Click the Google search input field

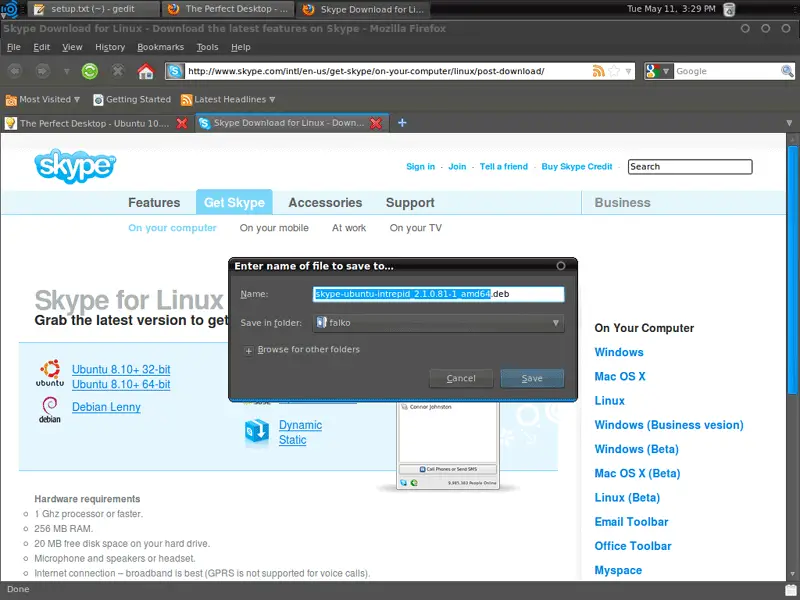pos(727,71)
